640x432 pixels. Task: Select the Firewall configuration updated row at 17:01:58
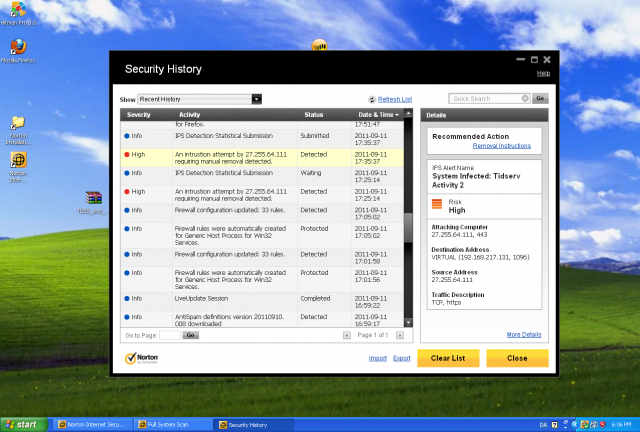click(x=262, y=257)
